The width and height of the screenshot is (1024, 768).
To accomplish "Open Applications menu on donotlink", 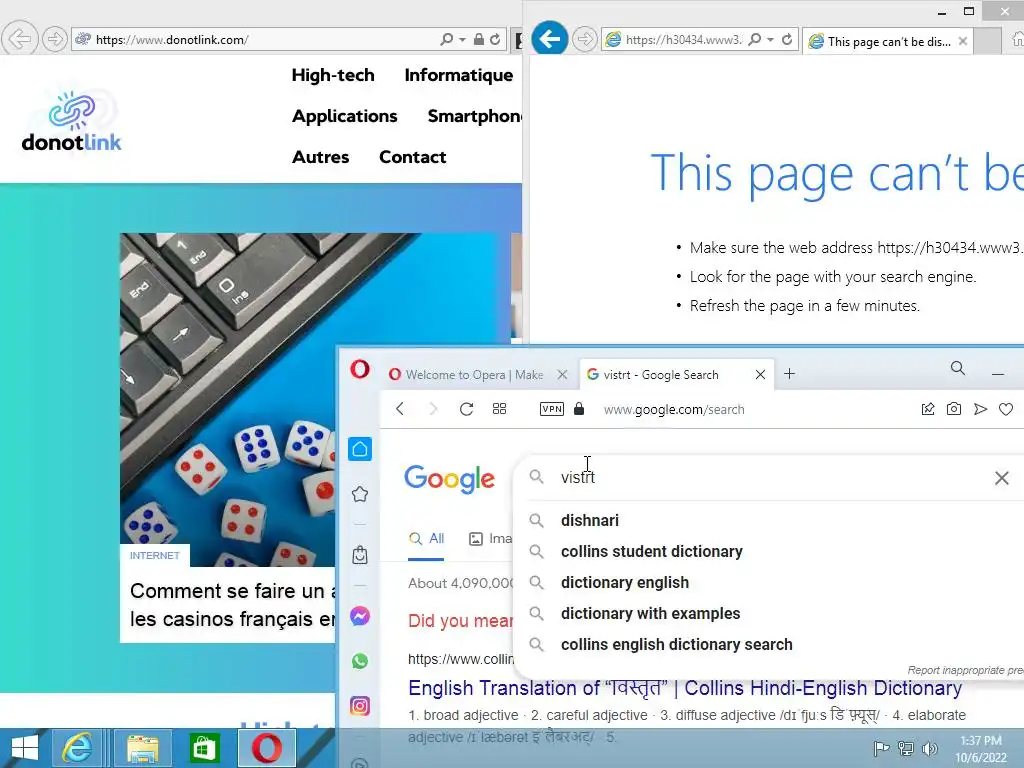I will pyautogui.click(x=344, y=116).
